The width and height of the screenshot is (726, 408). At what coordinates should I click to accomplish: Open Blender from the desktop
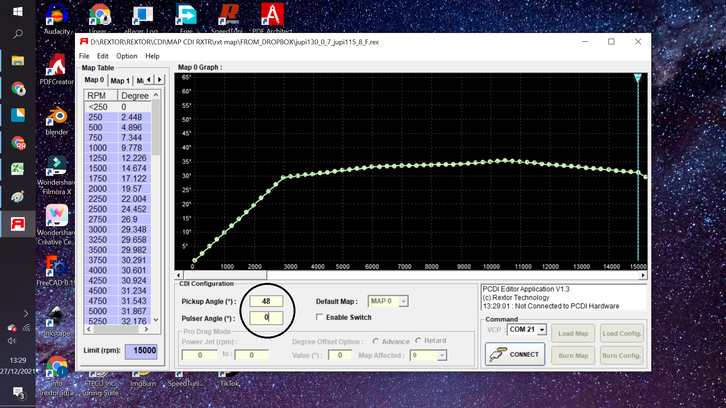pos(57,115)
